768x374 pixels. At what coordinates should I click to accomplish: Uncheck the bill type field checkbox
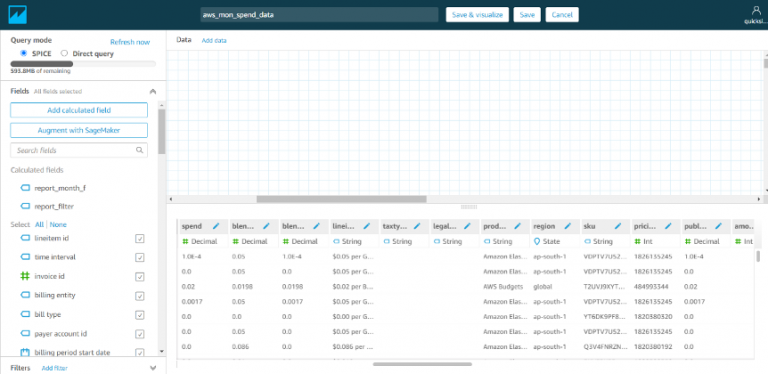point(140,315)
